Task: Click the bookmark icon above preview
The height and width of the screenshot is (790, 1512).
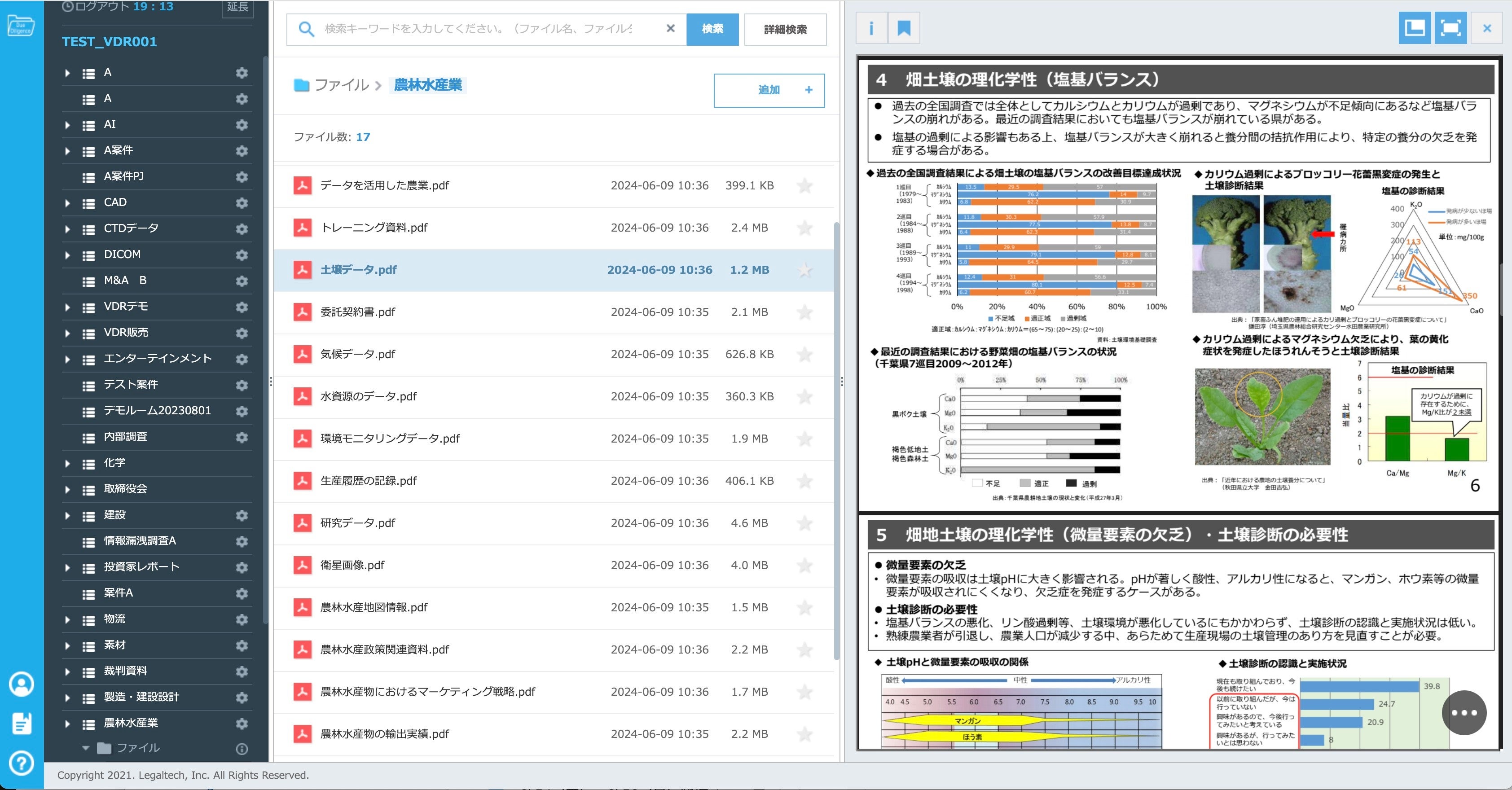Action: coord(904,28)
